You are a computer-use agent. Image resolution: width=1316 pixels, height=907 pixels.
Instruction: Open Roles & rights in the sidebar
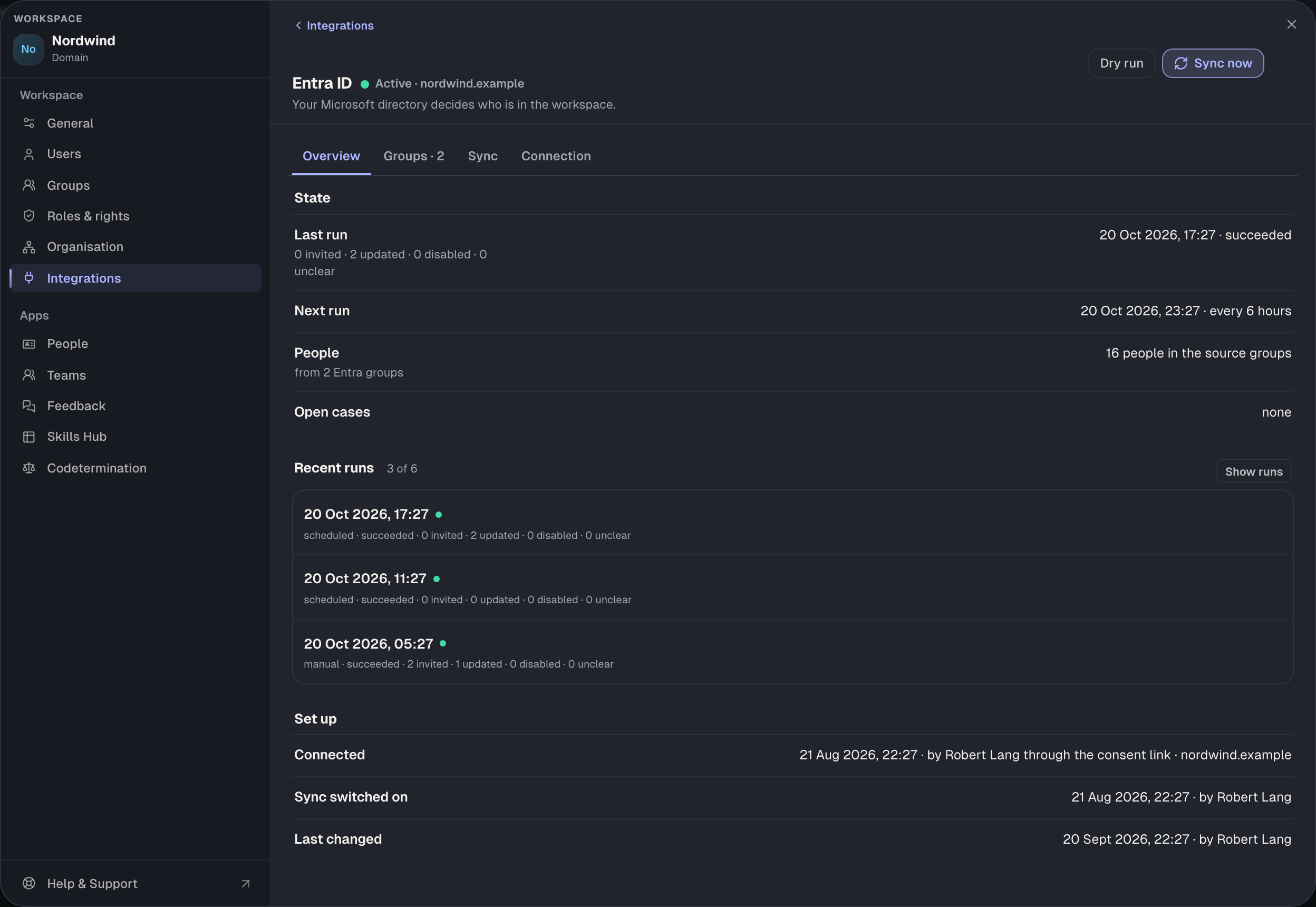coord(135,216)
